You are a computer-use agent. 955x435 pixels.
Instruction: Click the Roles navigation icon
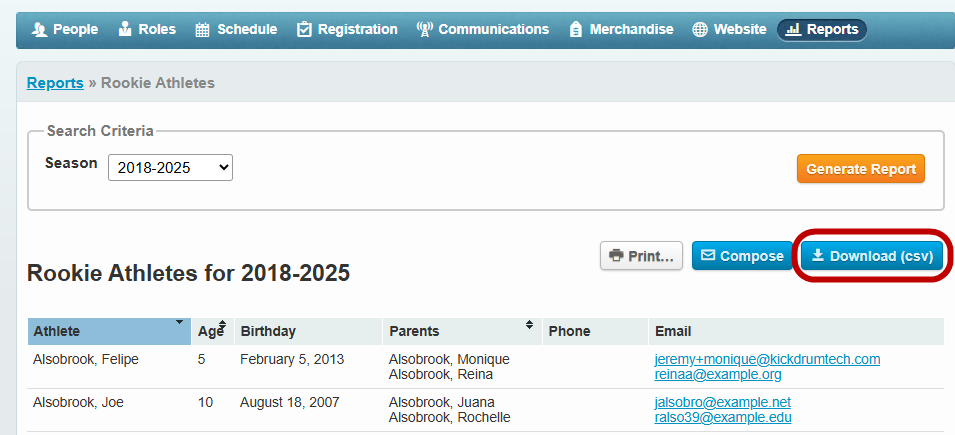[x=125, y=30]
